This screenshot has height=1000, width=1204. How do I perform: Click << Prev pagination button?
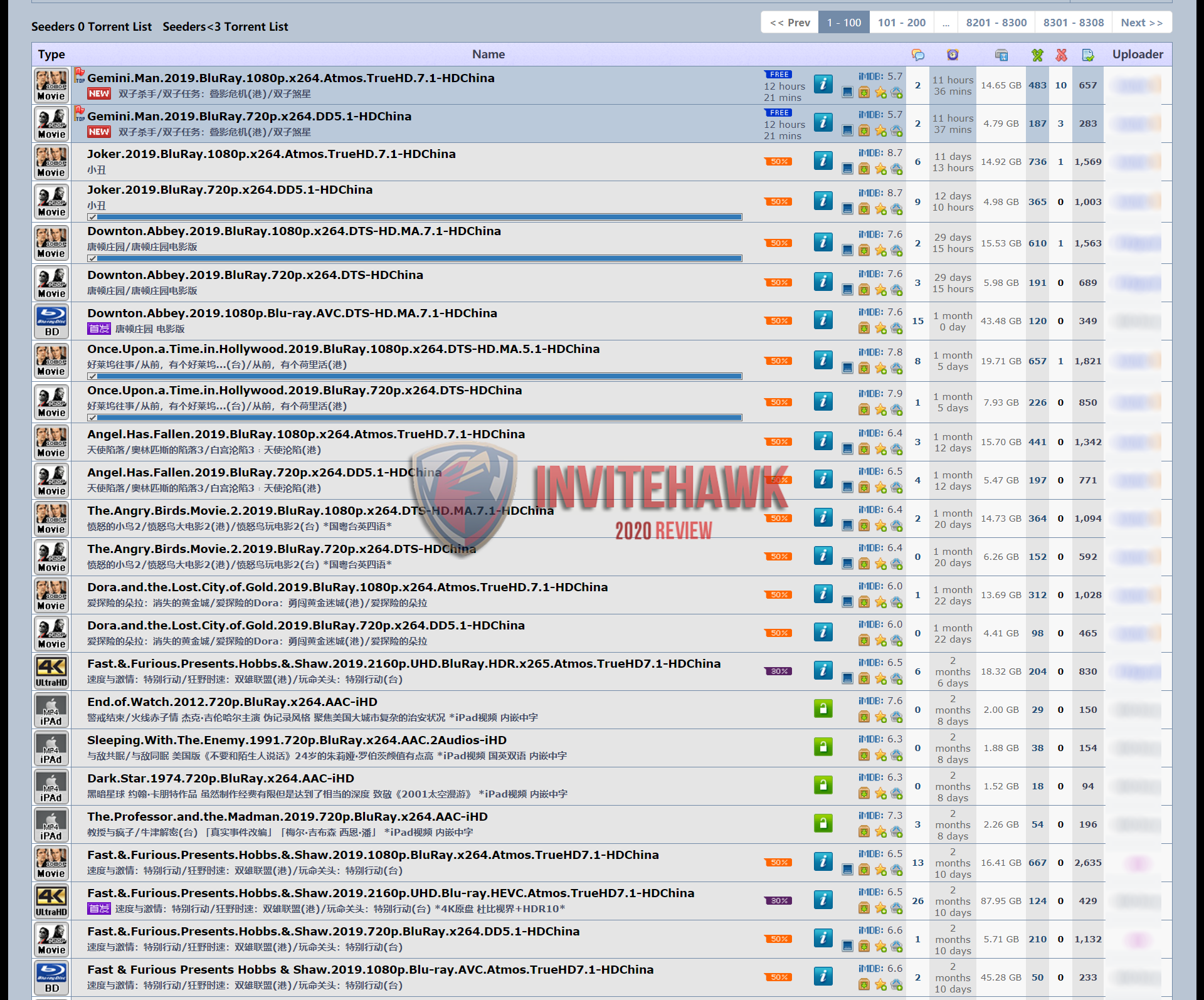click(790, 23)
